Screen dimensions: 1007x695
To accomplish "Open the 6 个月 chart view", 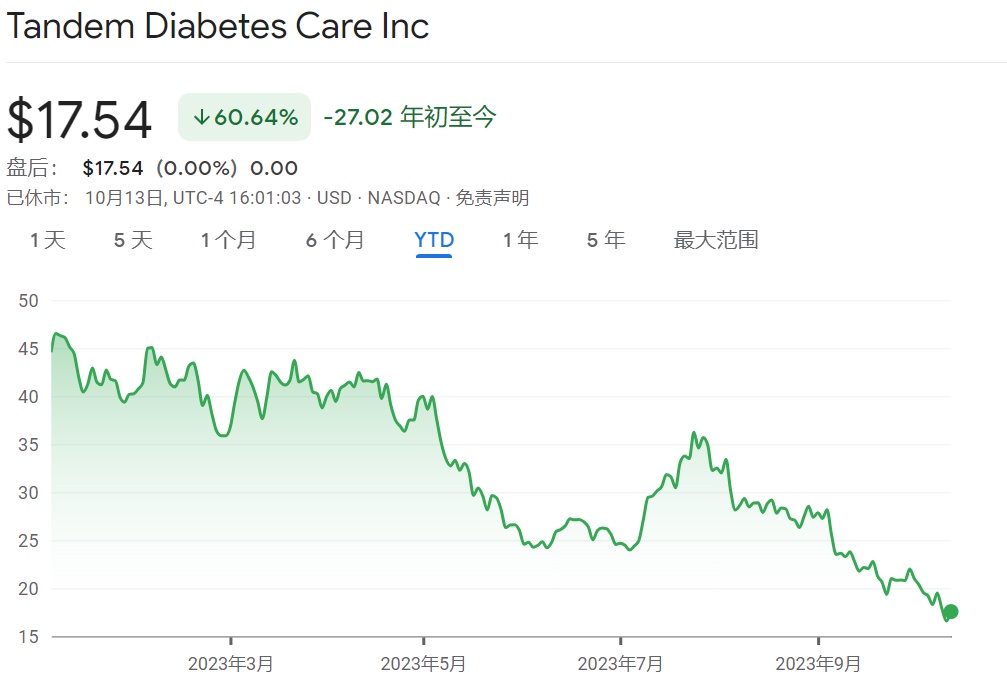I will click(x=335, y=240).
